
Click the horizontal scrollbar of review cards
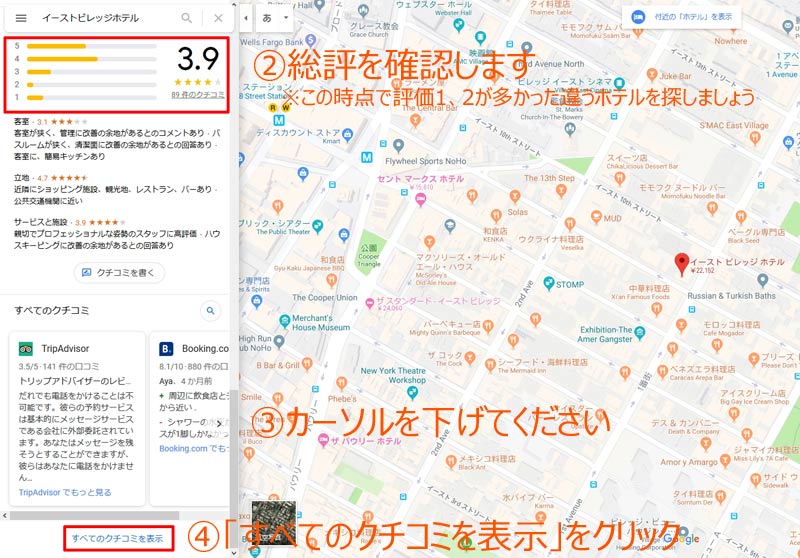click(x=94, y=515)
